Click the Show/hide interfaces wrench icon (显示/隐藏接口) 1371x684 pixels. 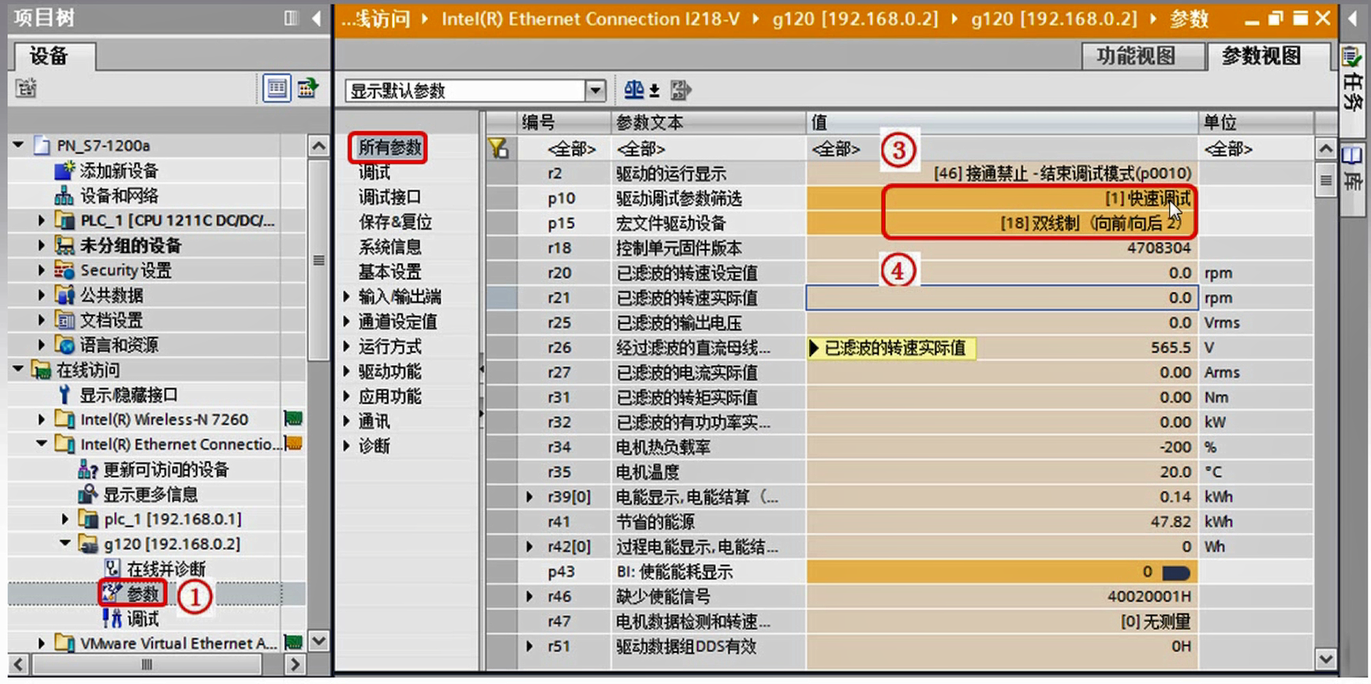(x=65, y=395)
